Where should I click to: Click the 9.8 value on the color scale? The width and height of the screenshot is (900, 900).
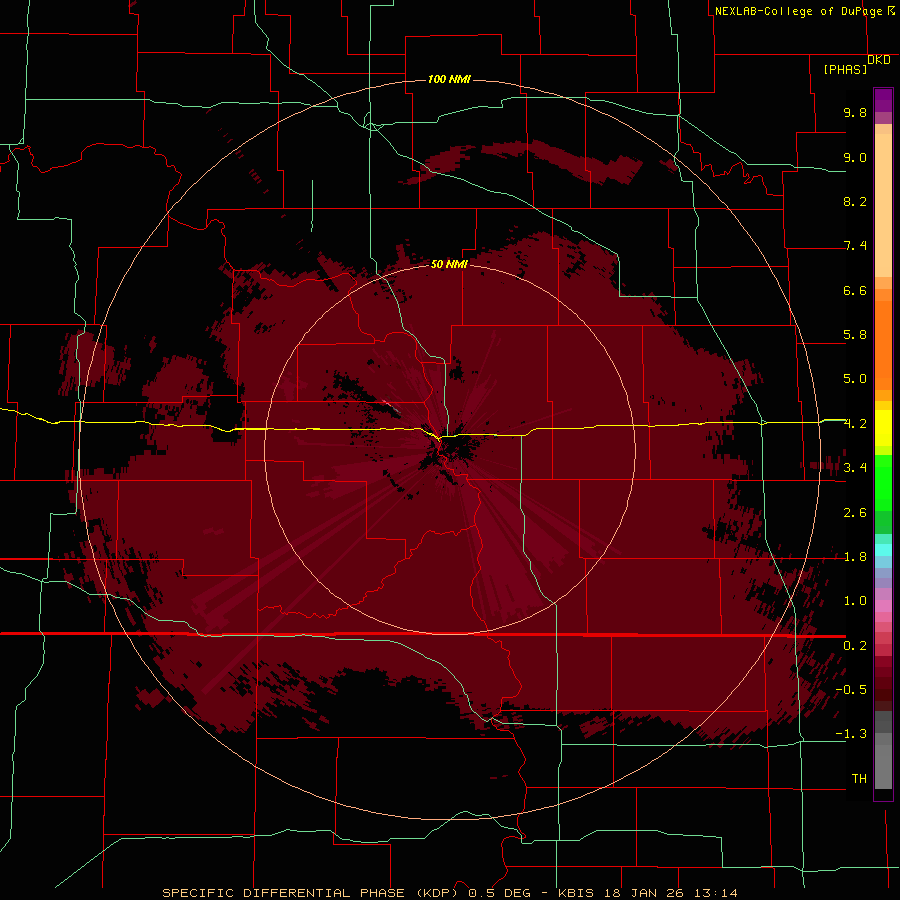pos(855,112)
